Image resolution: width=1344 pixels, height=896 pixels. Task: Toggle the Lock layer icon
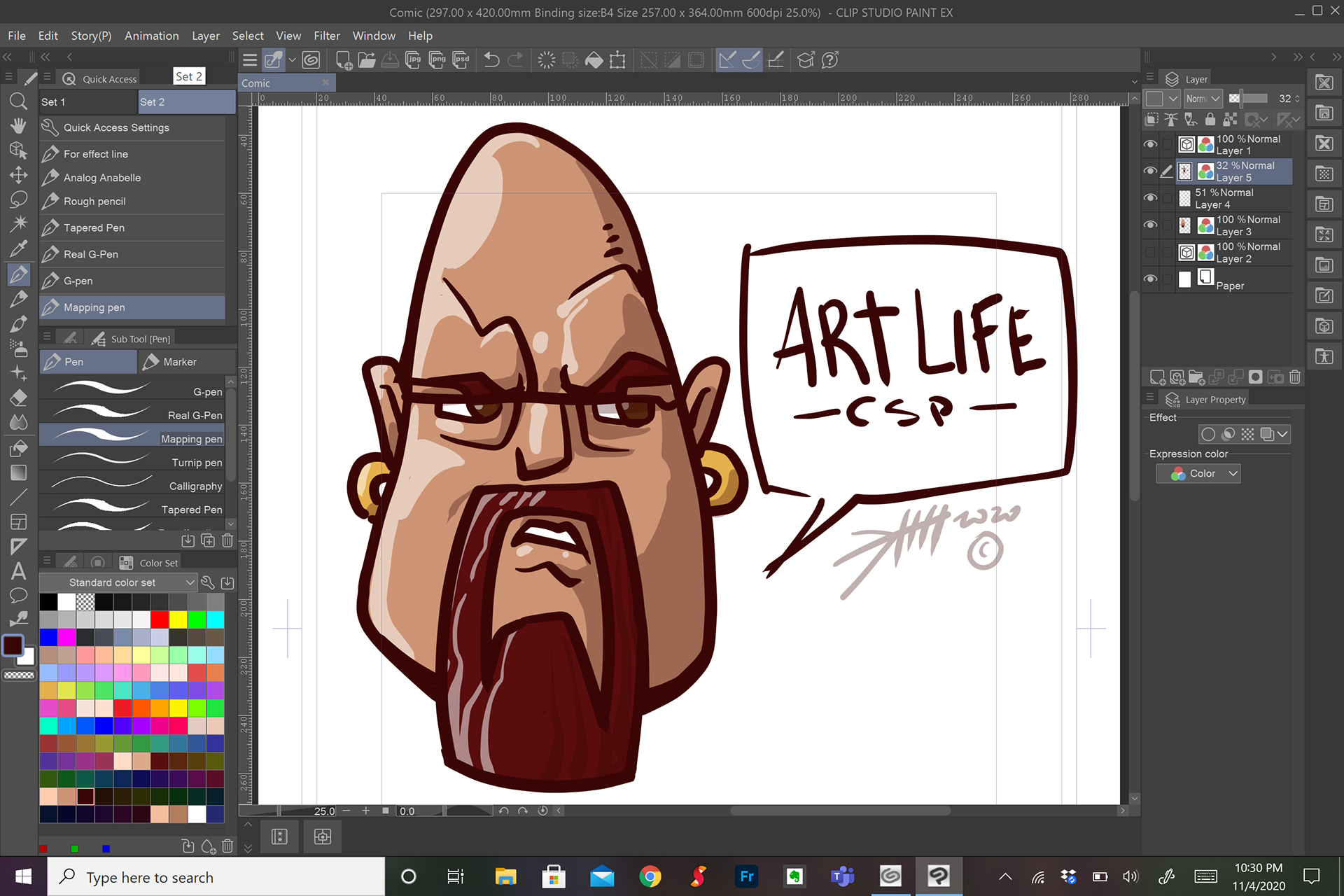[1210, 120]
